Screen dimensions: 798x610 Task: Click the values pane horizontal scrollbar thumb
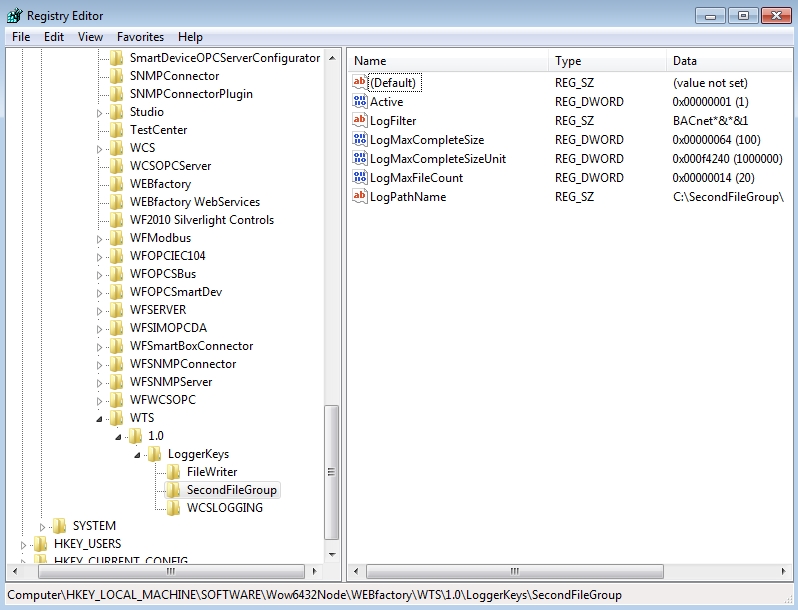point(515,571)
